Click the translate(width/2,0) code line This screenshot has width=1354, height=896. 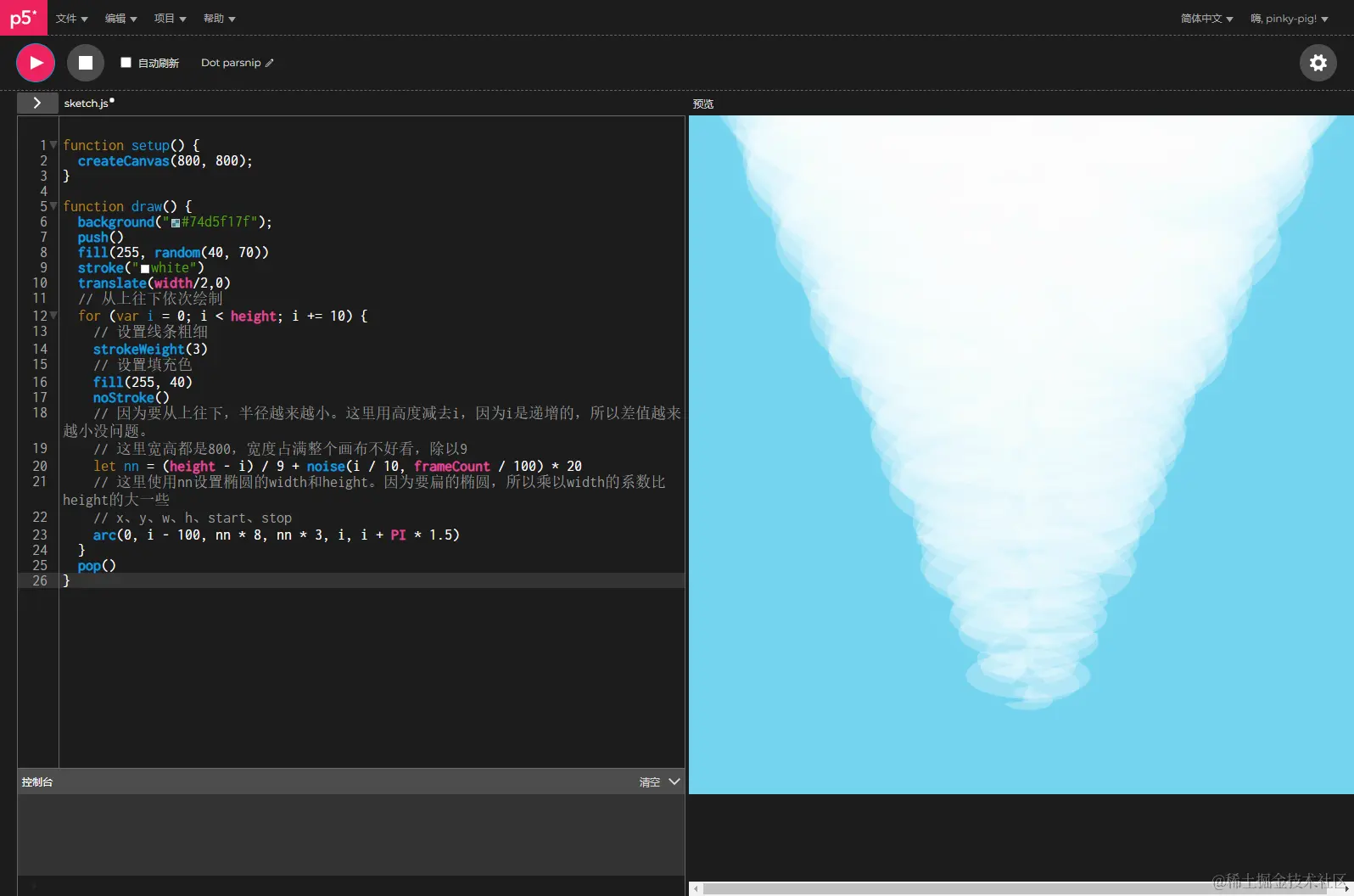pos(154,283)
